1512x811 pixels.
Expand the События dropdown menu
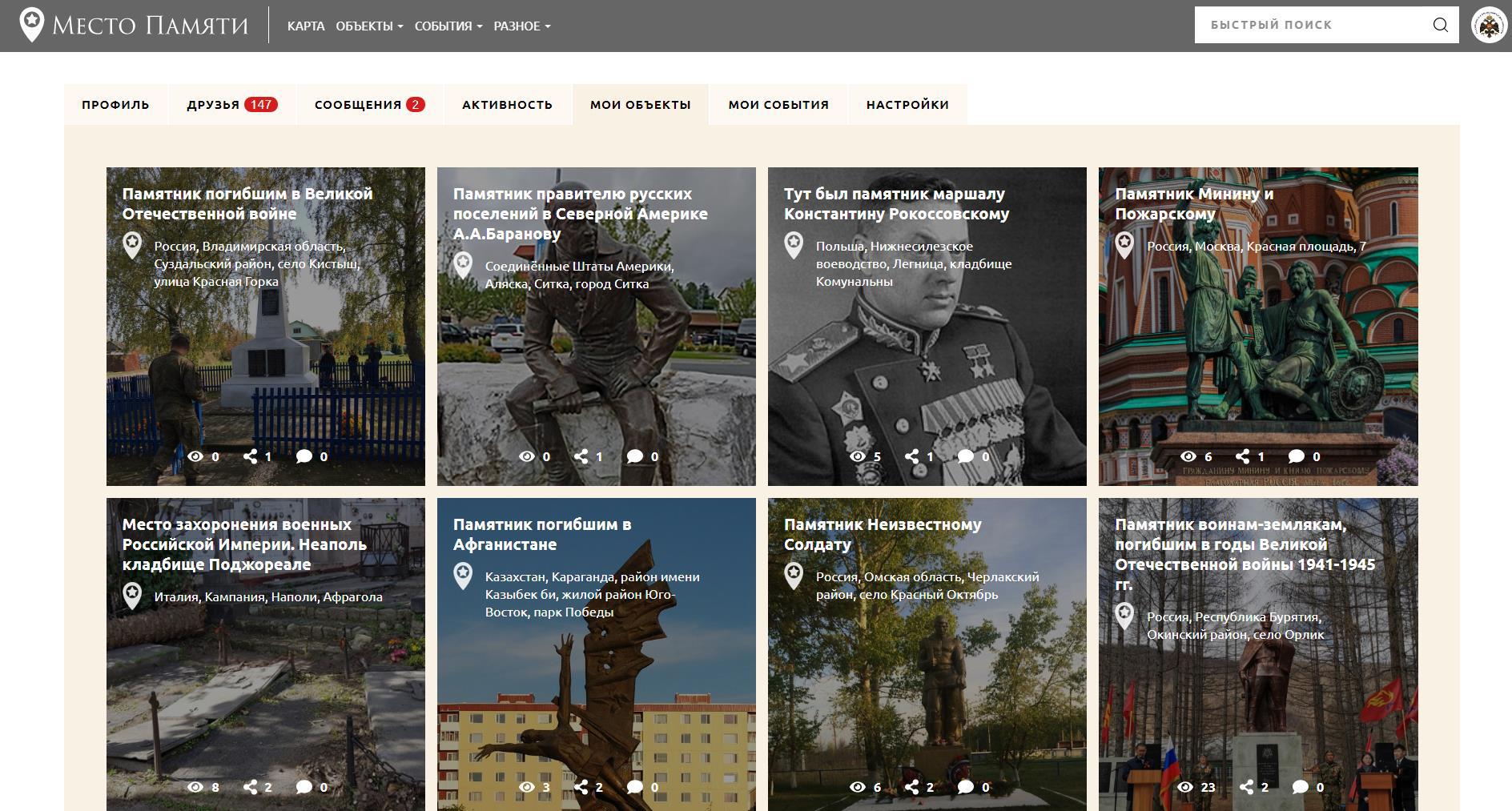(x=448, y=26)
